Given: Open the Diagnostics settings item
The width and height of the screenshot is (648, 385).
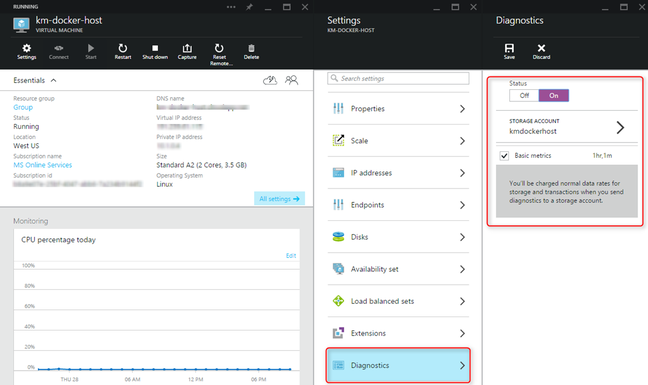Looking at the screenshot, I should [x=398, y=365].
